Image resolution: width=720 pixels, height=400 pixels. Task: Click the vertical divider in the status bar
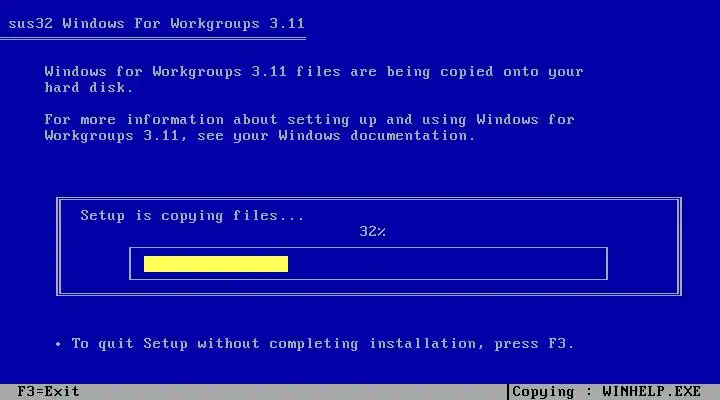coord(508,392)
